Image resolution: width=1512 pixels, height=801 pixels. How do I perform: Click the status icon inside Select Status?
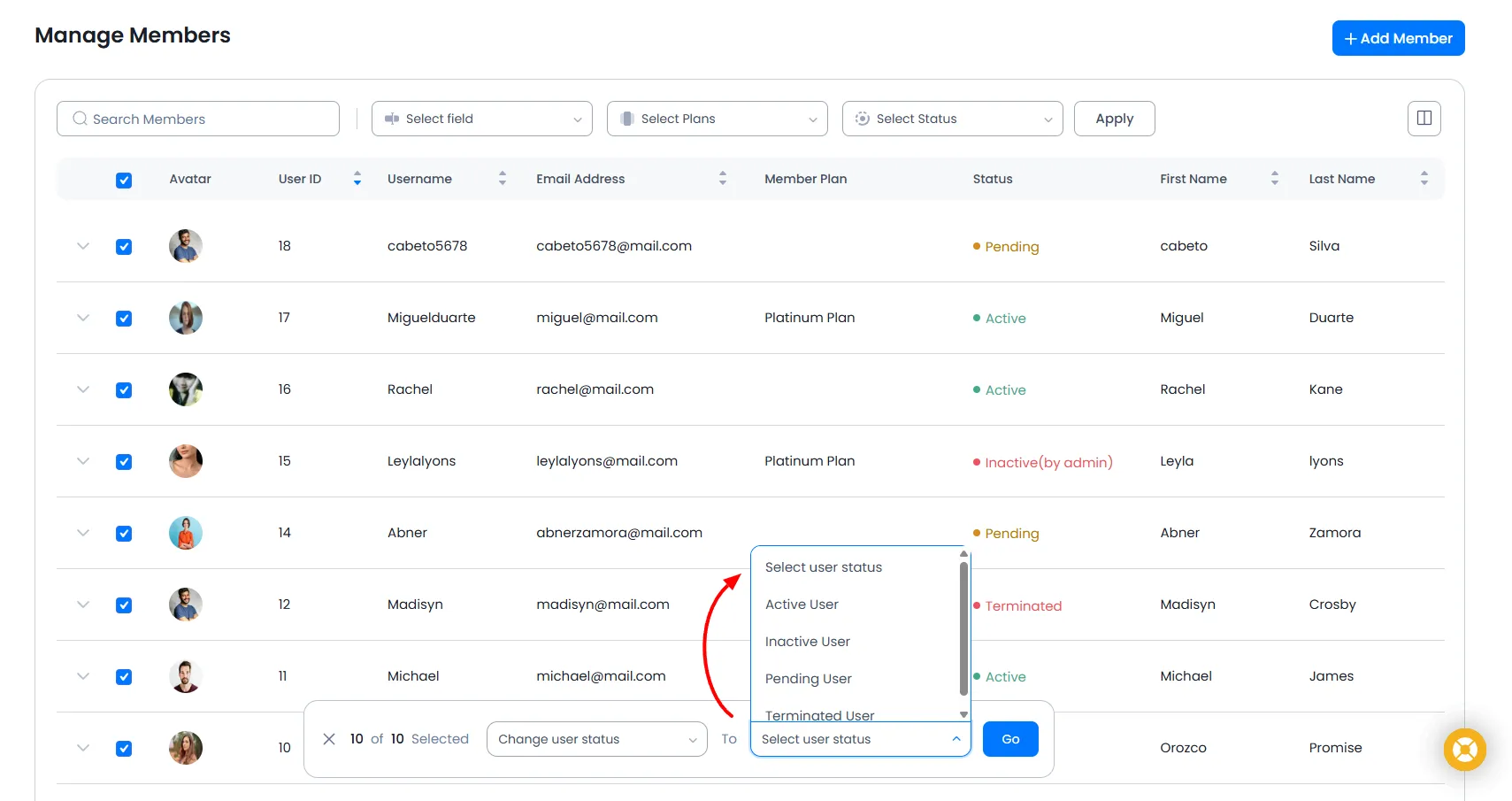[861, 118]
